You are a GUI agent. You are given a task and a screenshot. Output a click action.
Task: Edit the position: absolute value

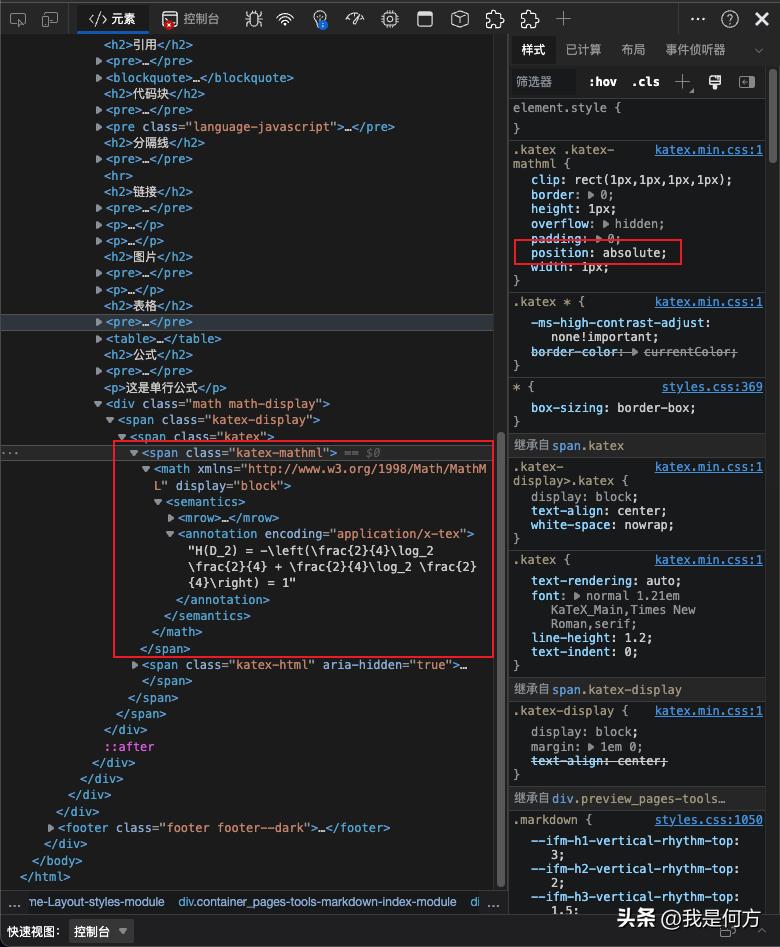pos(634,252)
